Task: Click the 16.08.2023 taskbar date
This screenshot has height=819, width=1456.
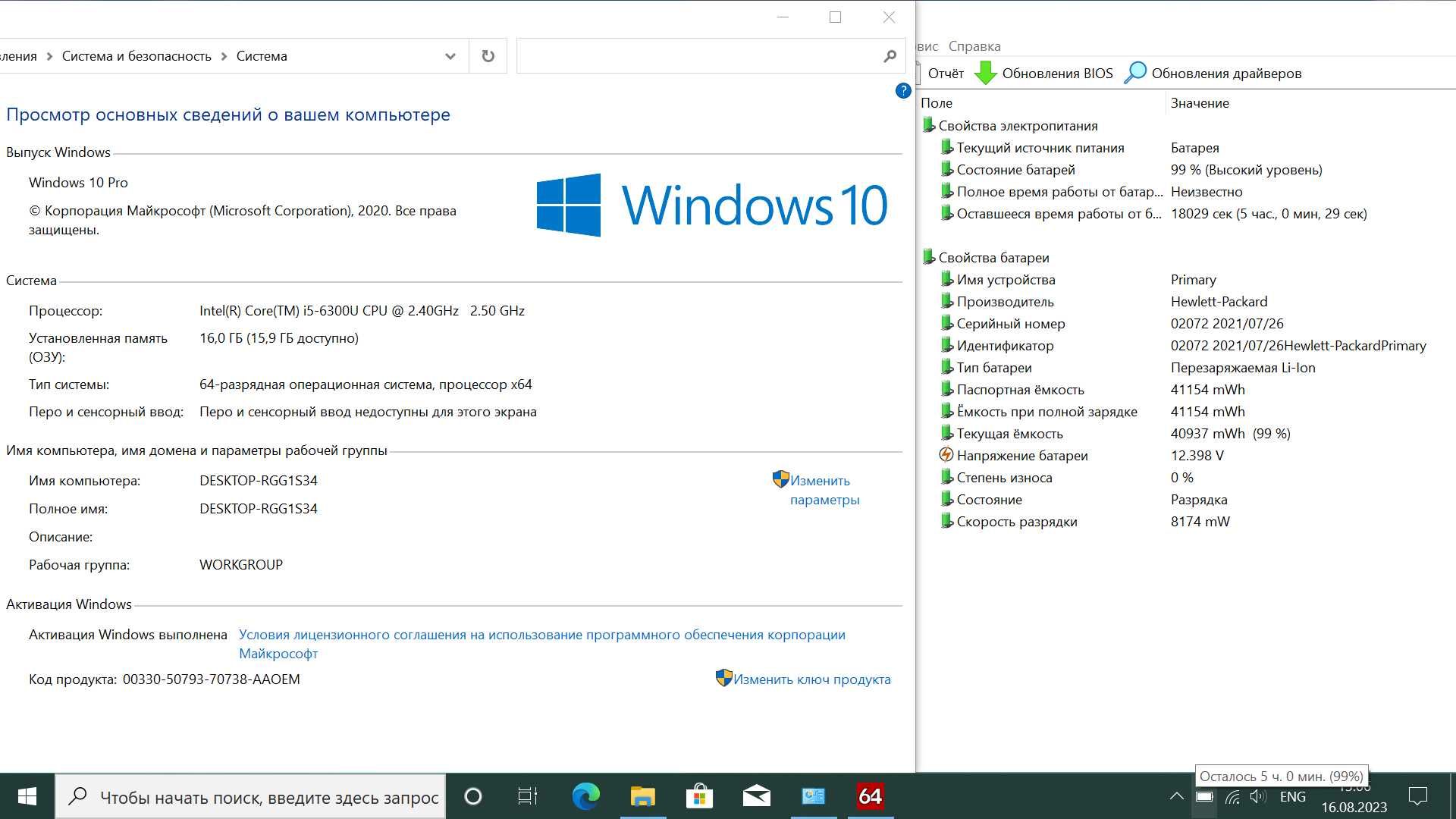Action: pos(1354,808)
